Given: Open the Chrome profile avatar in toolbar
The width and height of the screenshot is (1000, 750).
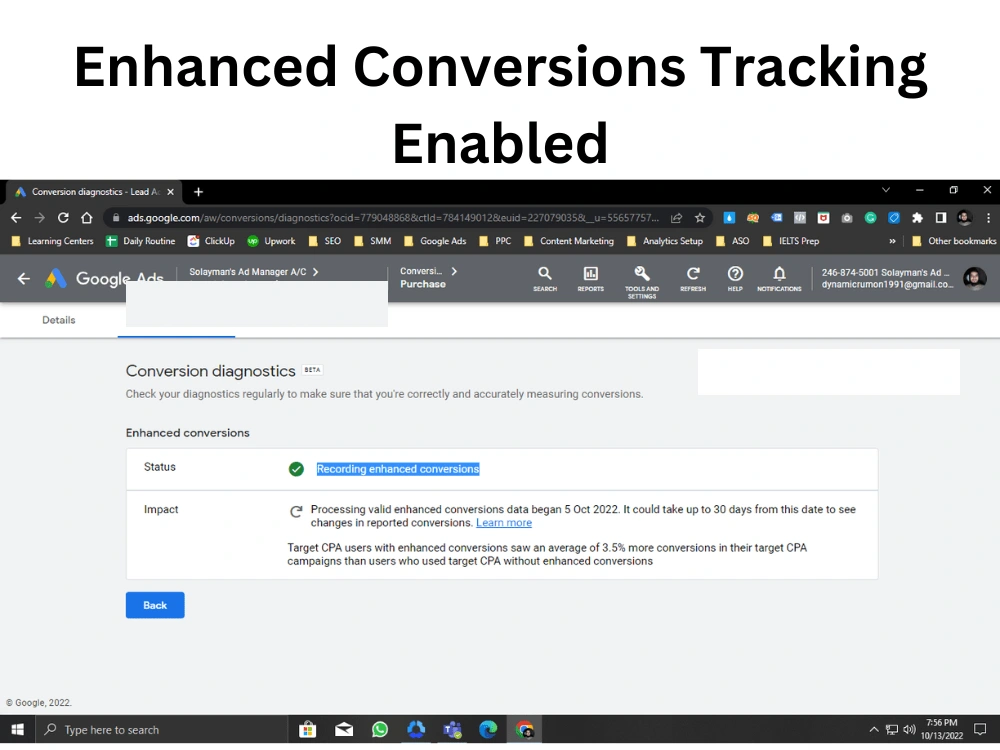Looking at the screenshot, I should click(x=964, y=218).
